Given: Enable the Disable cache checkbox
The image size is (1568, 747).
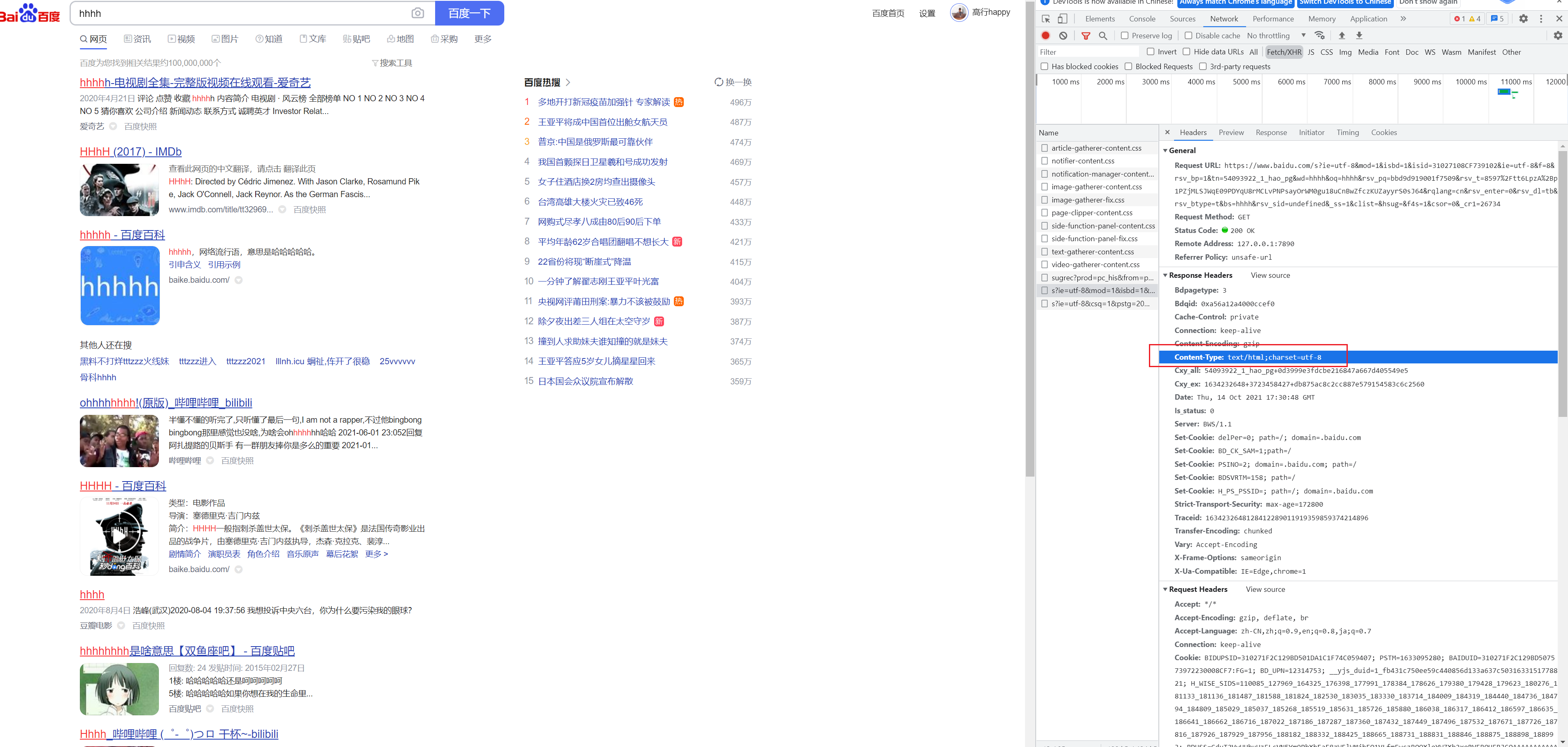Looking at the screenshot, I should click(1188, 35).
